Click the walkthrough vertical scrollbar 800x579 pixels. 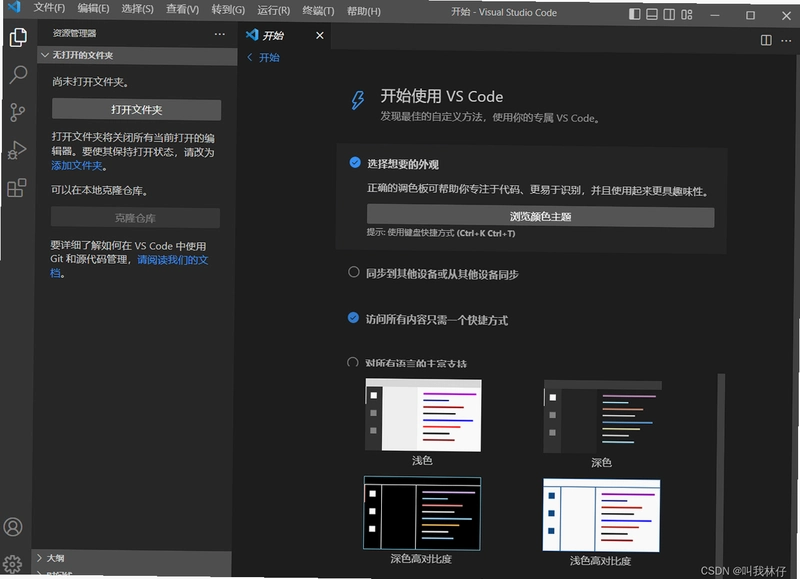(x=720, y=474)
